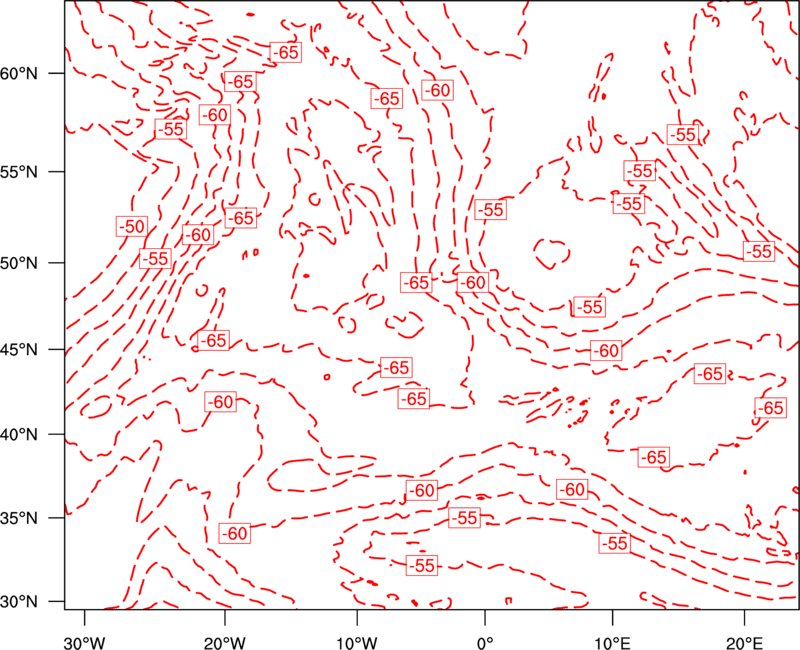Click the 55°N latitude axis label

point(19,172)
